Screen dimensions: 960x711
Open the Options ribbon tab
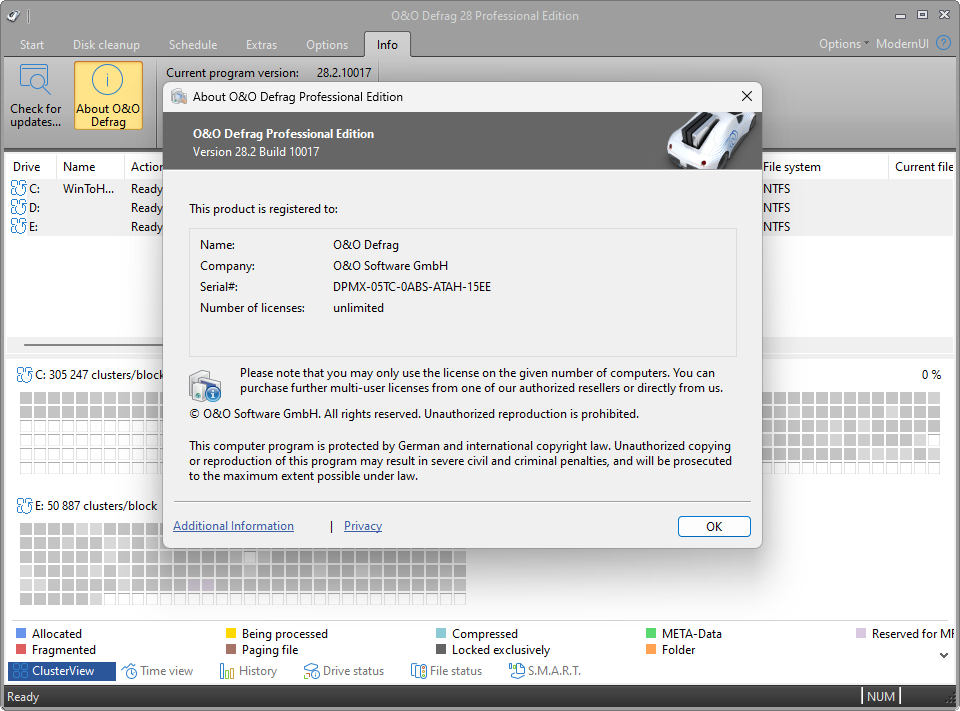pyautogui.click(x=327, y=45)
